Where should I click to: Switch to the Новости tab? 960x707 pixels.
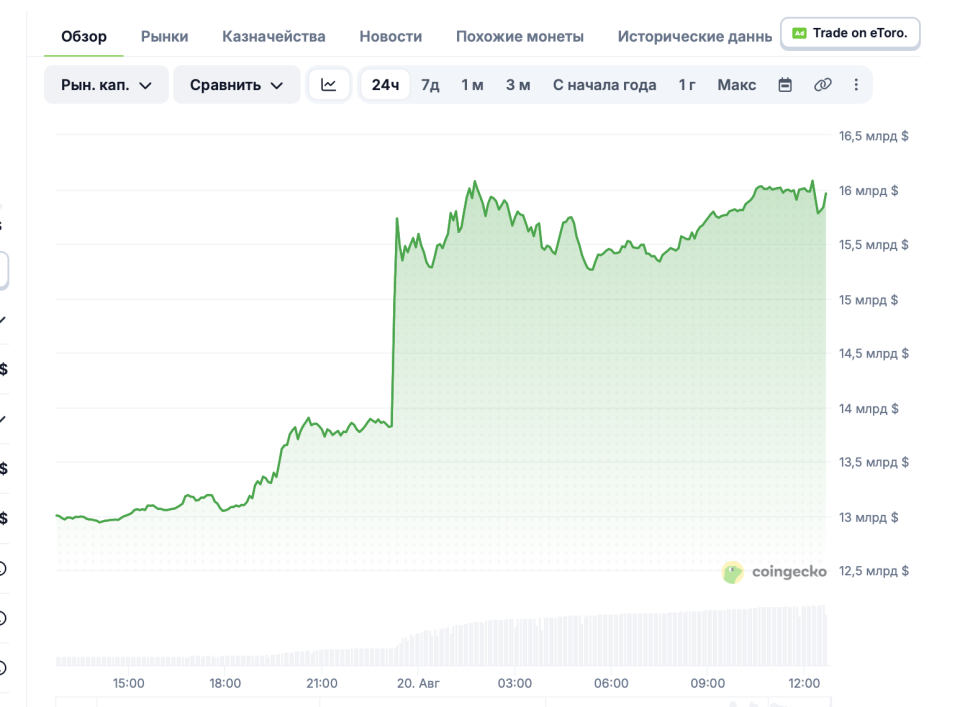[x=391, y=36]
